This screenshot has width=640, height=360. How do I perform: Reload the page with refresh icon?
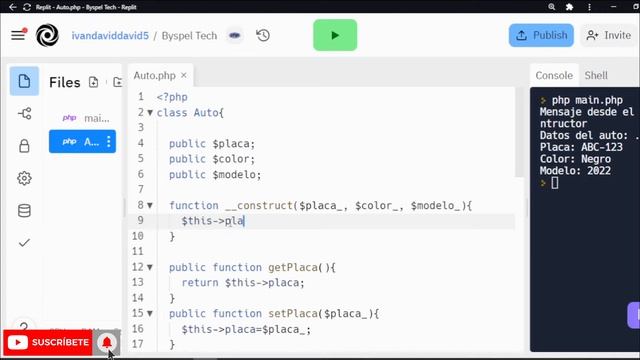(x=27, y=7)
